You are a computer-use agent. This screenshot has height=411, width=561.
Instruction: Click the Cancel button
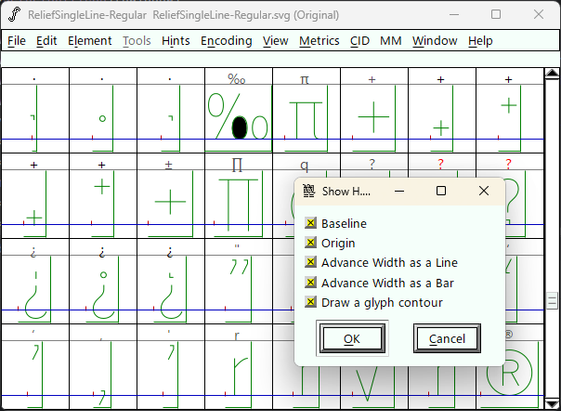click(x=447, y=338)
